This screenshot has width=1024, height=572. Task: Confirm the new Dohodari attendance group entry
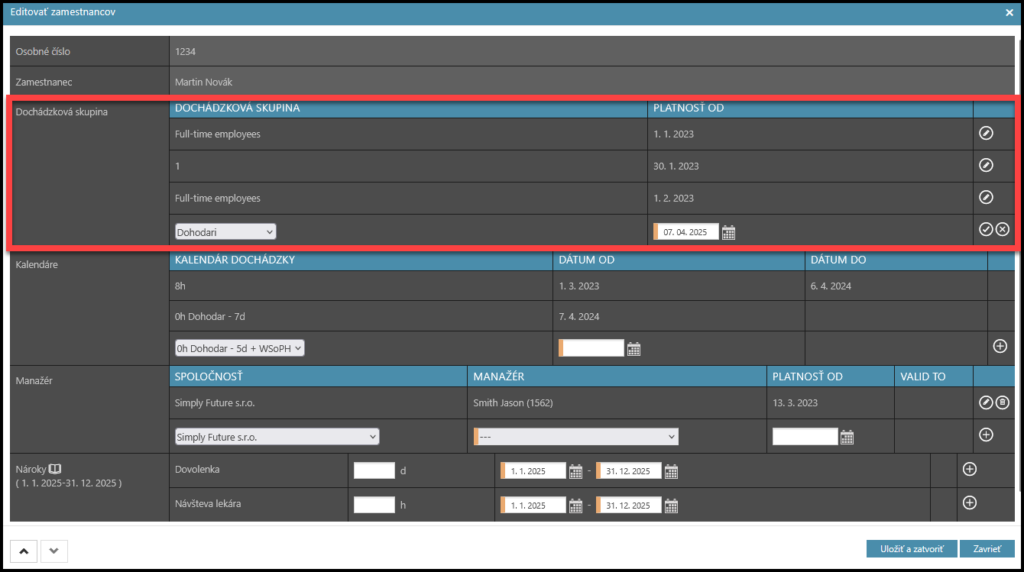coord(985,230)
